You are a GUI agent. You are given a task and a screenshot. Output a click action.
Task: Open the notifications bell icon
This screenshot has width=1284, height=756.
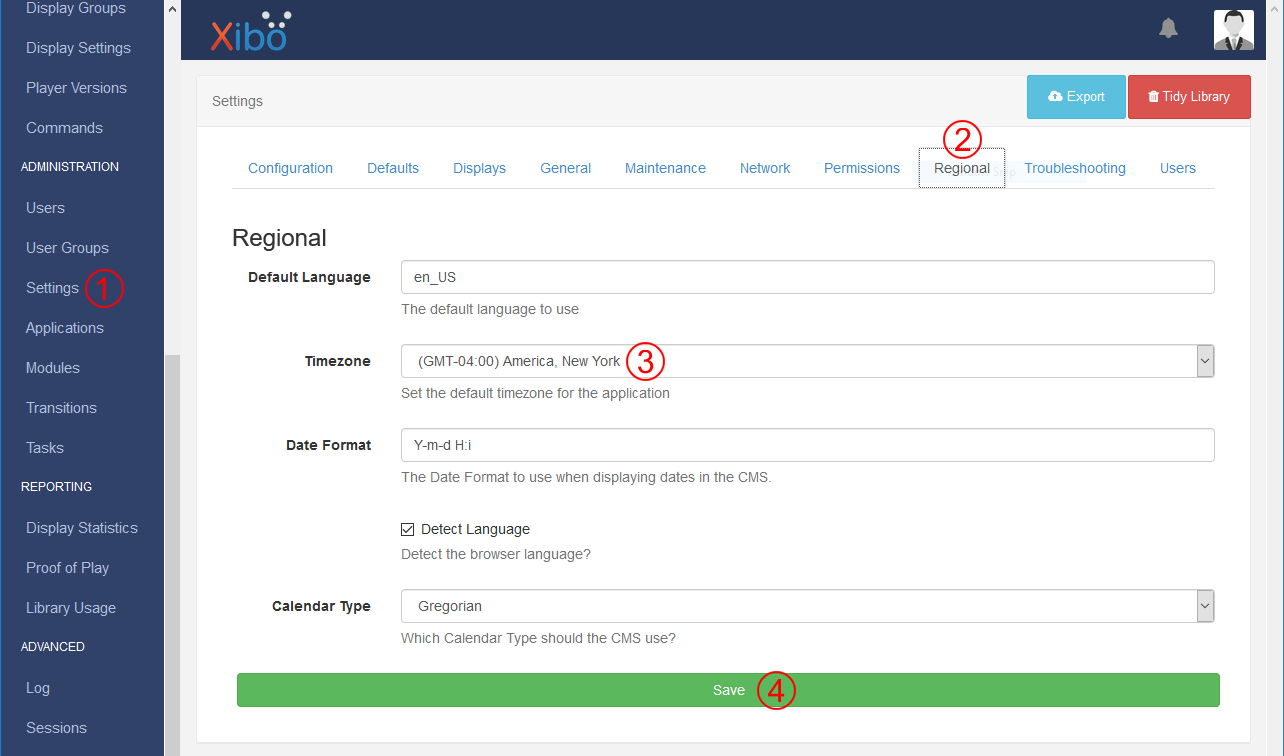(1168, 28)
